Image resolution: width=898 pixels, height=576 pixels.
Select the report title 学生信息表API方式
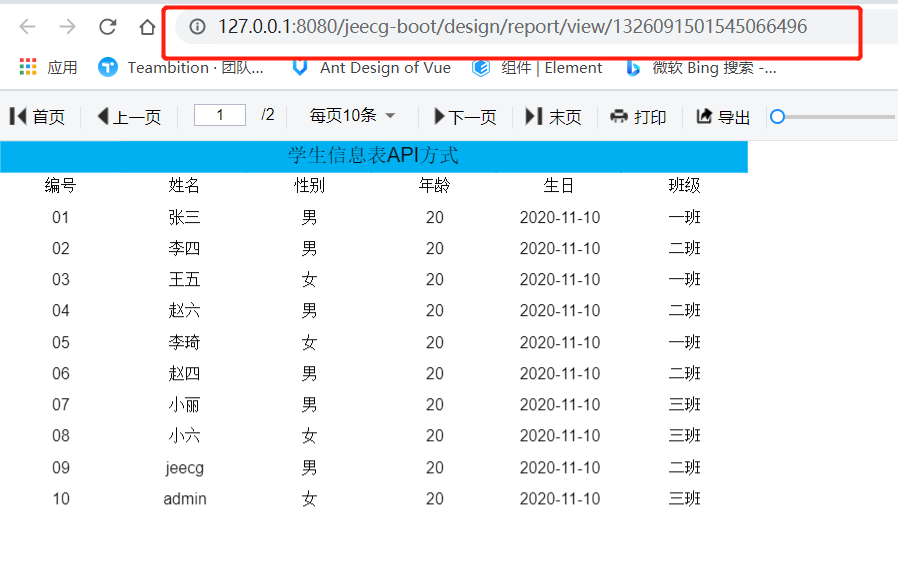(373, 156)
